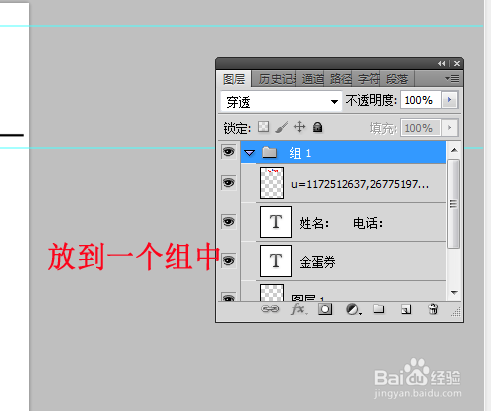491x411 pixels.
Task: Hide group 组 1 visibility eye
Action: [229, 152]
